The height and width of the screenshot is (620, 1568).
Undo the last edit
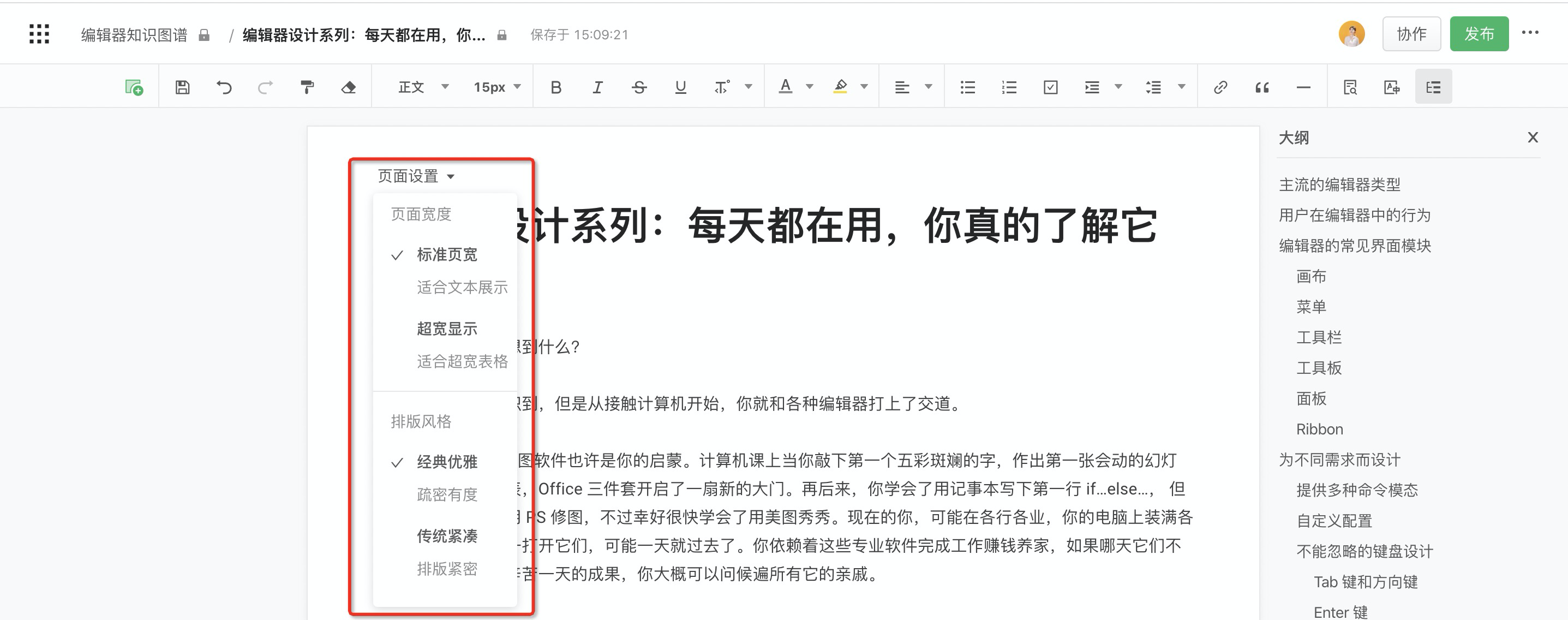tap(224, 87)
